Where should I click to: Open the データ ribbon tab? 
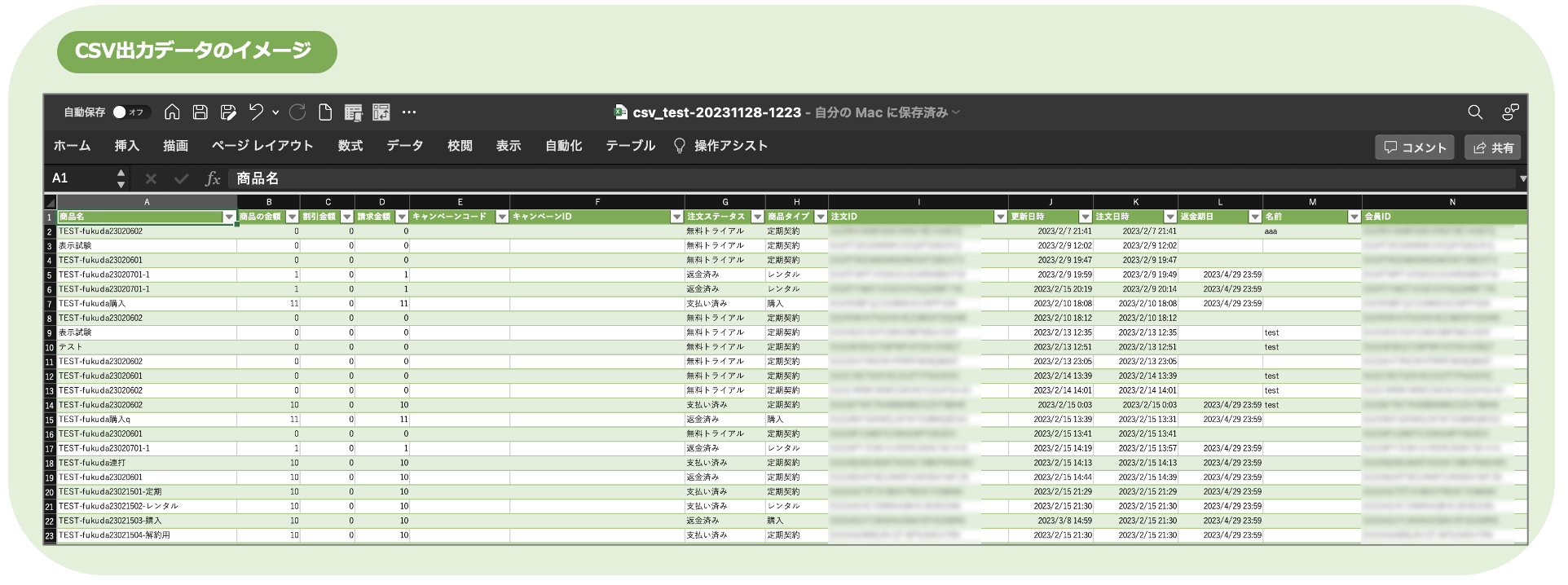coord(404,146)
